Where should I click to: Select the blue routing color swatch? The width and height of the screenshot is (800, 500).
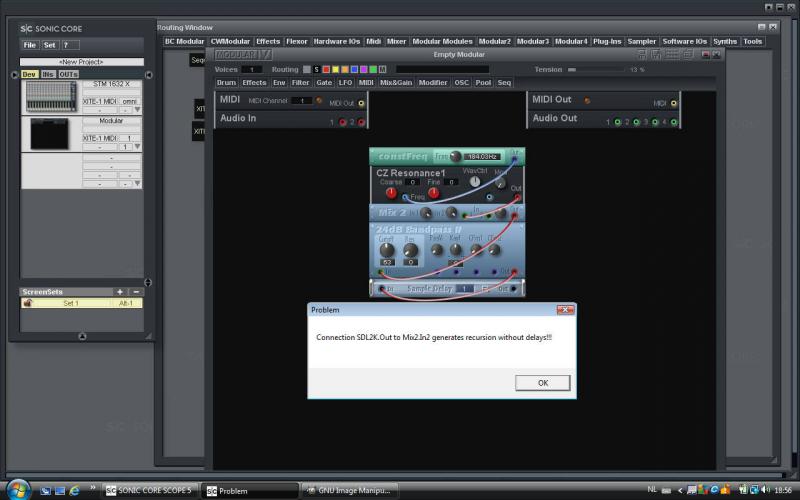(354, 69)
